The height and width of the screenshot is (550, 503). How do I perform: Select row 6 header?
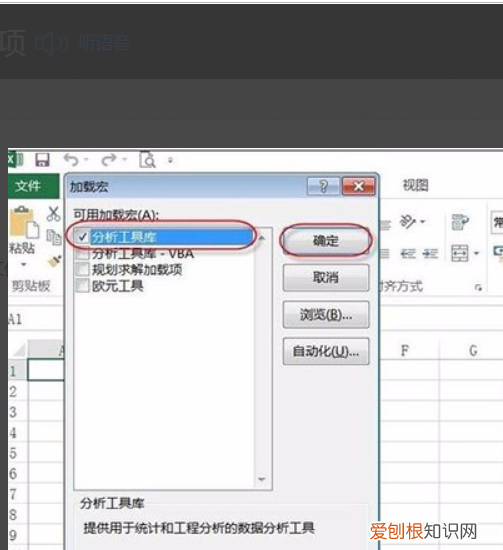pyautogui.click(x=18, y=474)
